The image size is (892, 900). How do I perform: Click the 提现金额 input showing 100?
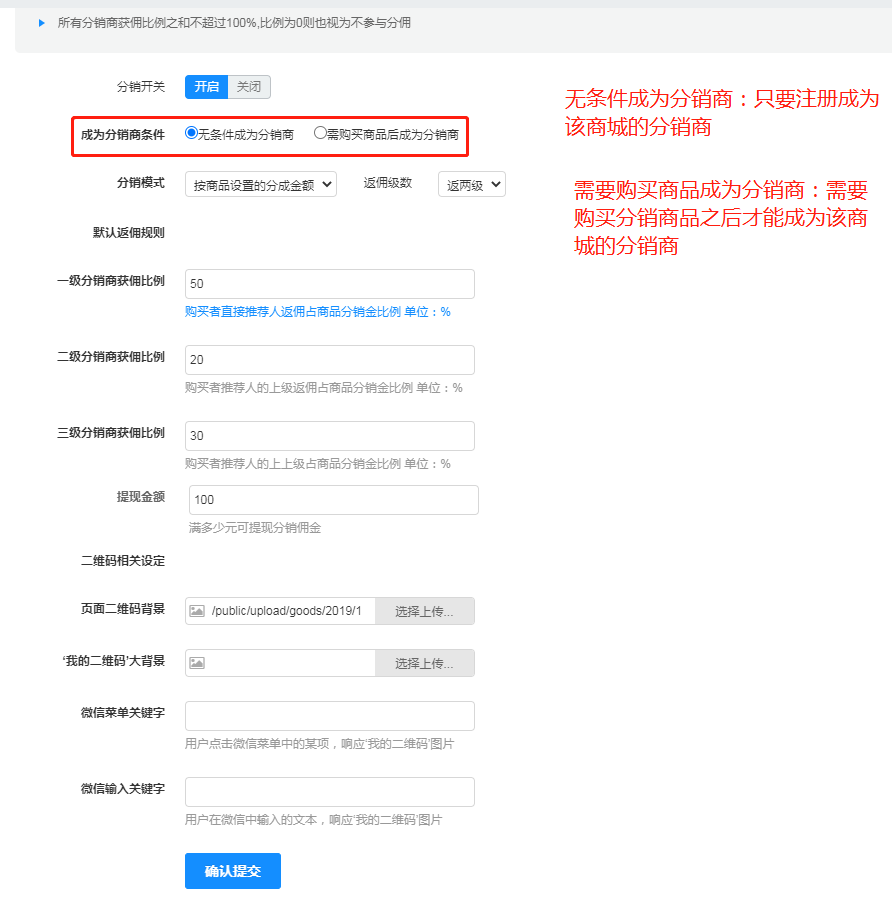pos(333,500)
